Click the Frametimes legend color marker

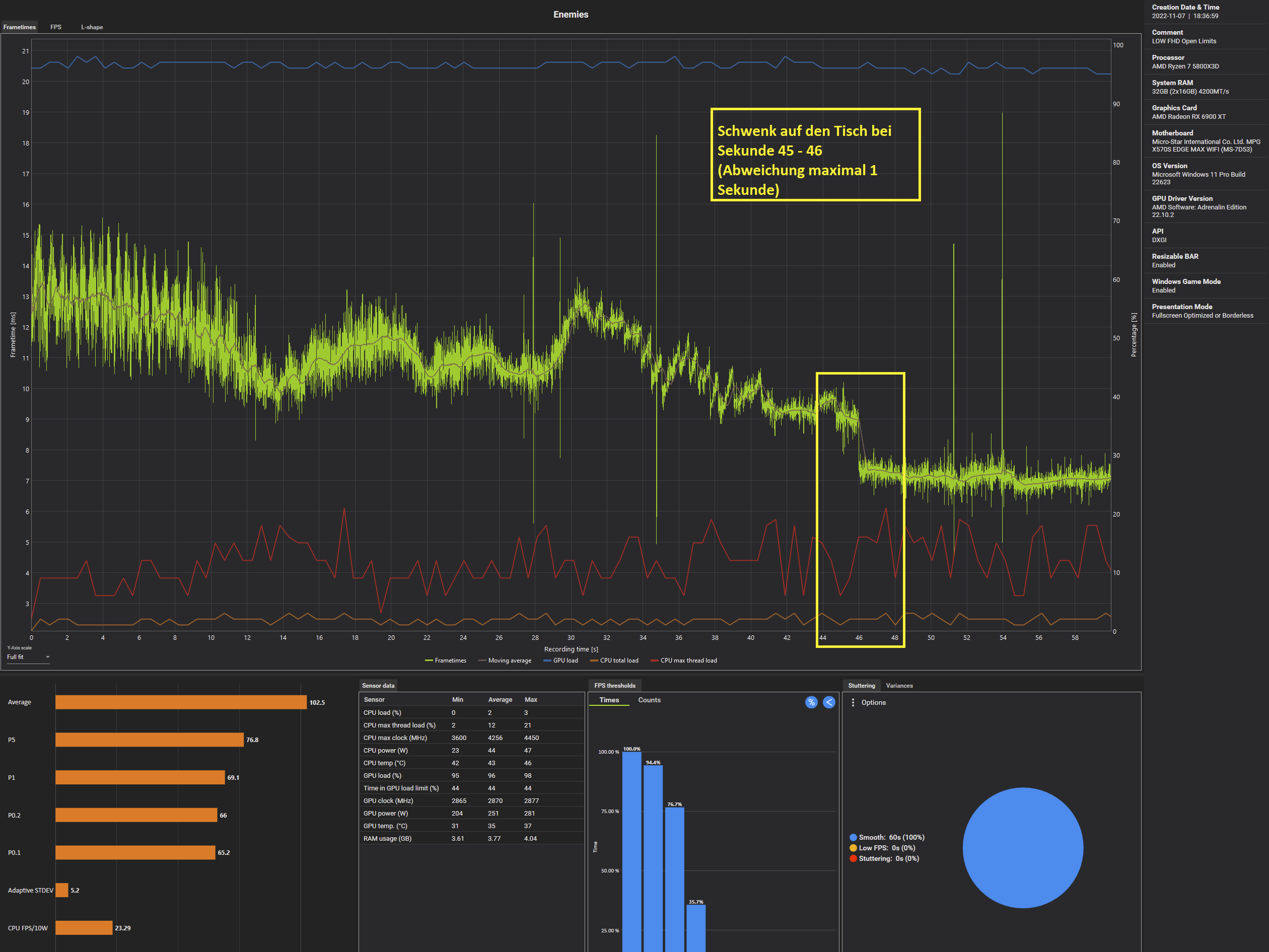(428, 661)
